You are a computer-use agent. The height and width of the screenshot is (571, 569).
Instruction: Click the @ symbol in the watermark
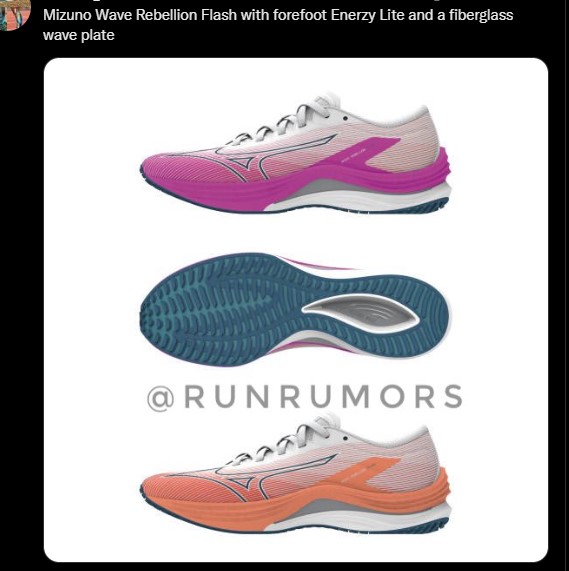click(161, 399)
